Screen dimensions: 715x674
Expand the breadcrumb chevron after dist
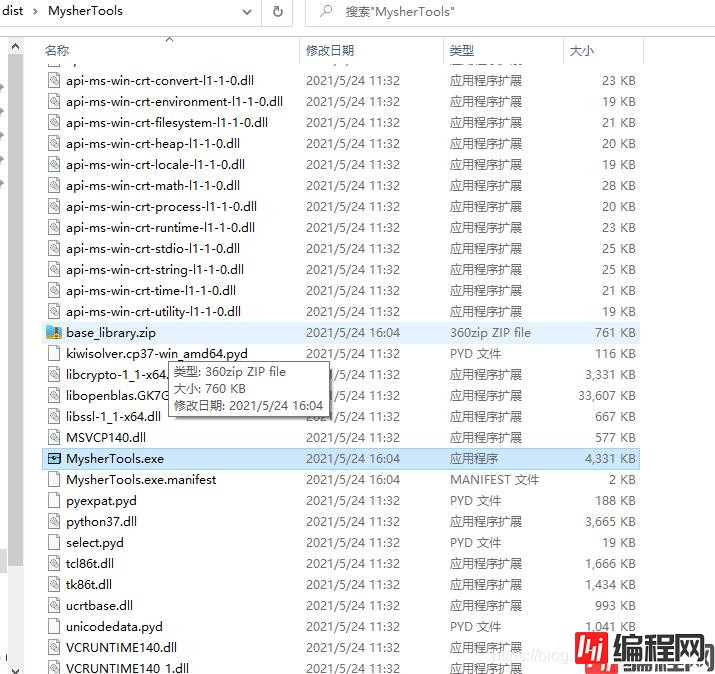coord(36,11)
